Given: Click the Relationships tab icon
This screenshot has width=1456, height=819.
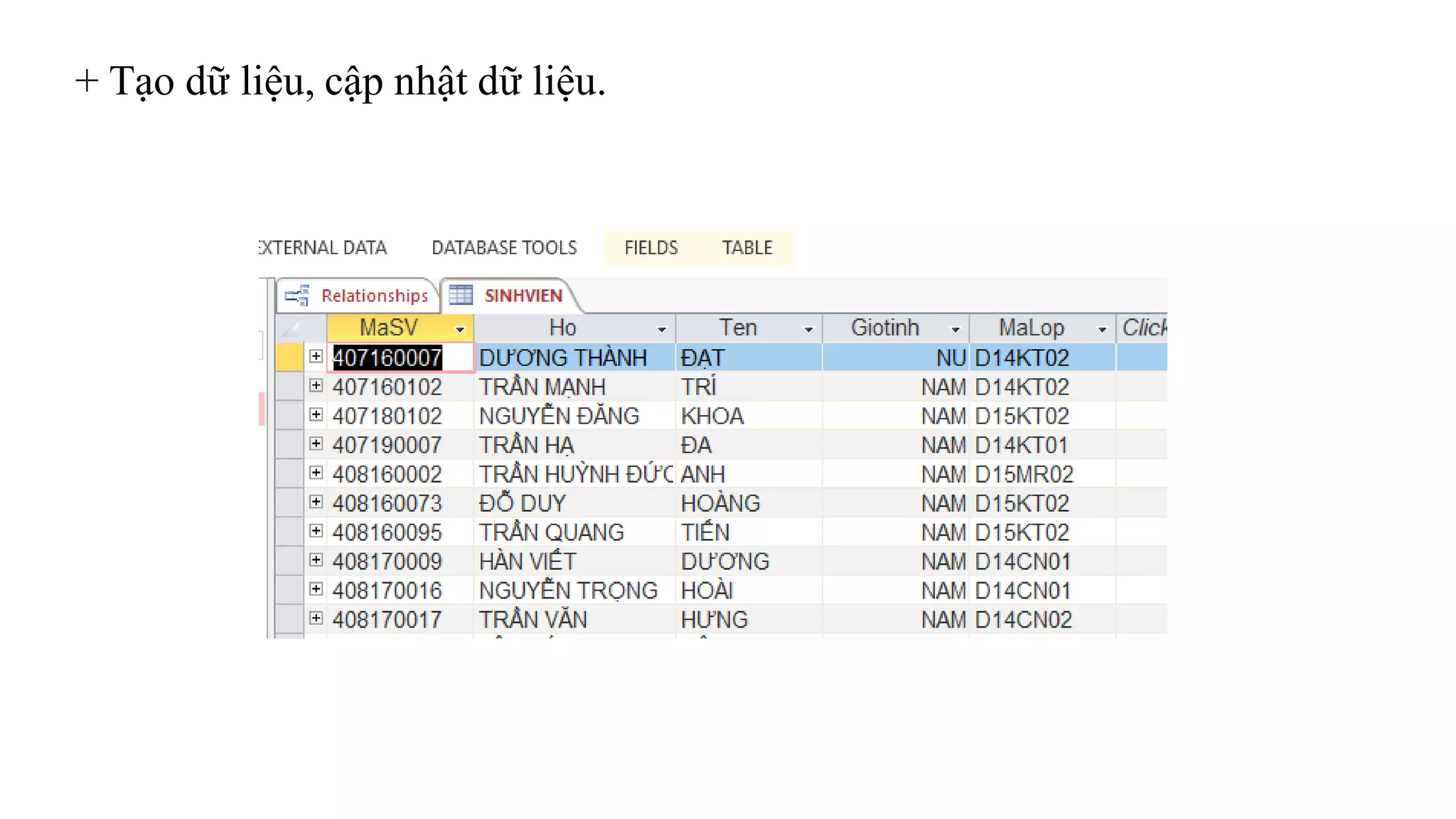Looking at the screenshot, I should [x=297, y=295].
